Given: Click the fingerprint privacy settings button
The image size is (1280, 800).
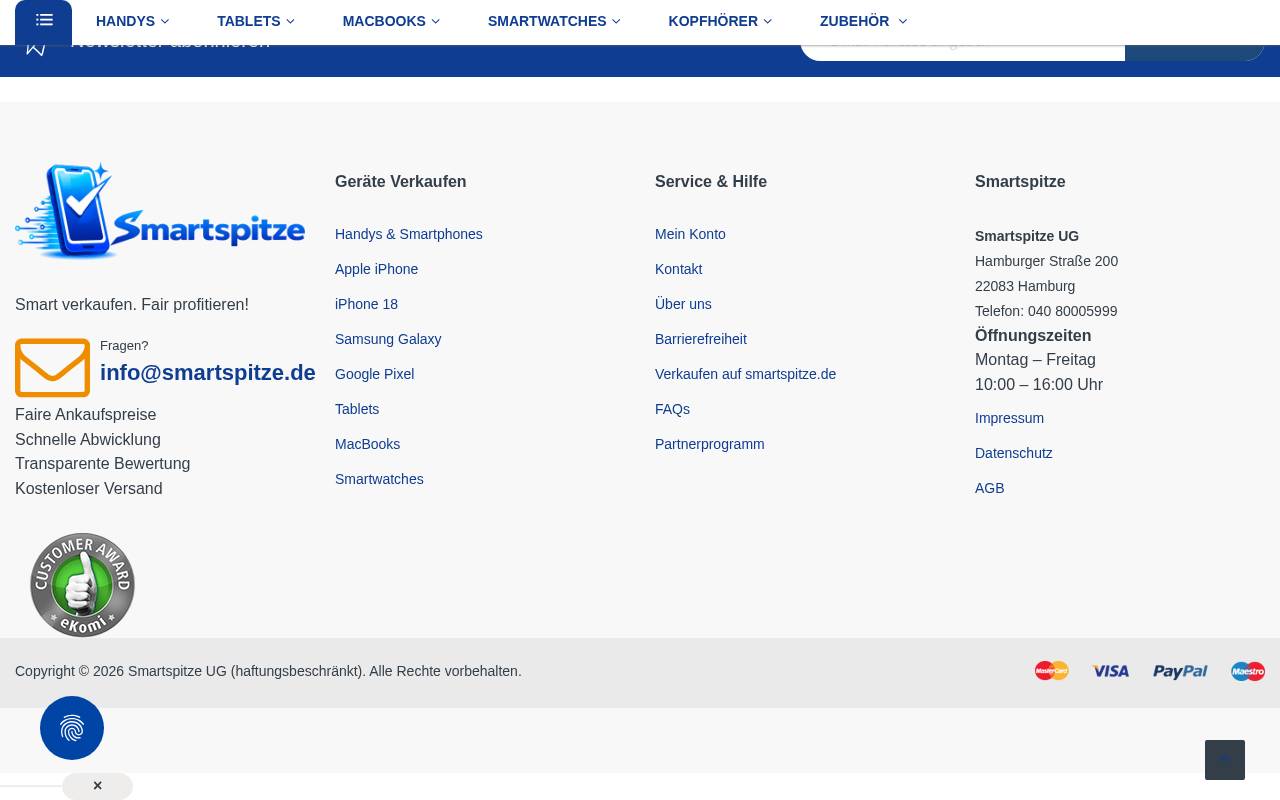Looking at the screenshot, I should [x=72, y=728].
